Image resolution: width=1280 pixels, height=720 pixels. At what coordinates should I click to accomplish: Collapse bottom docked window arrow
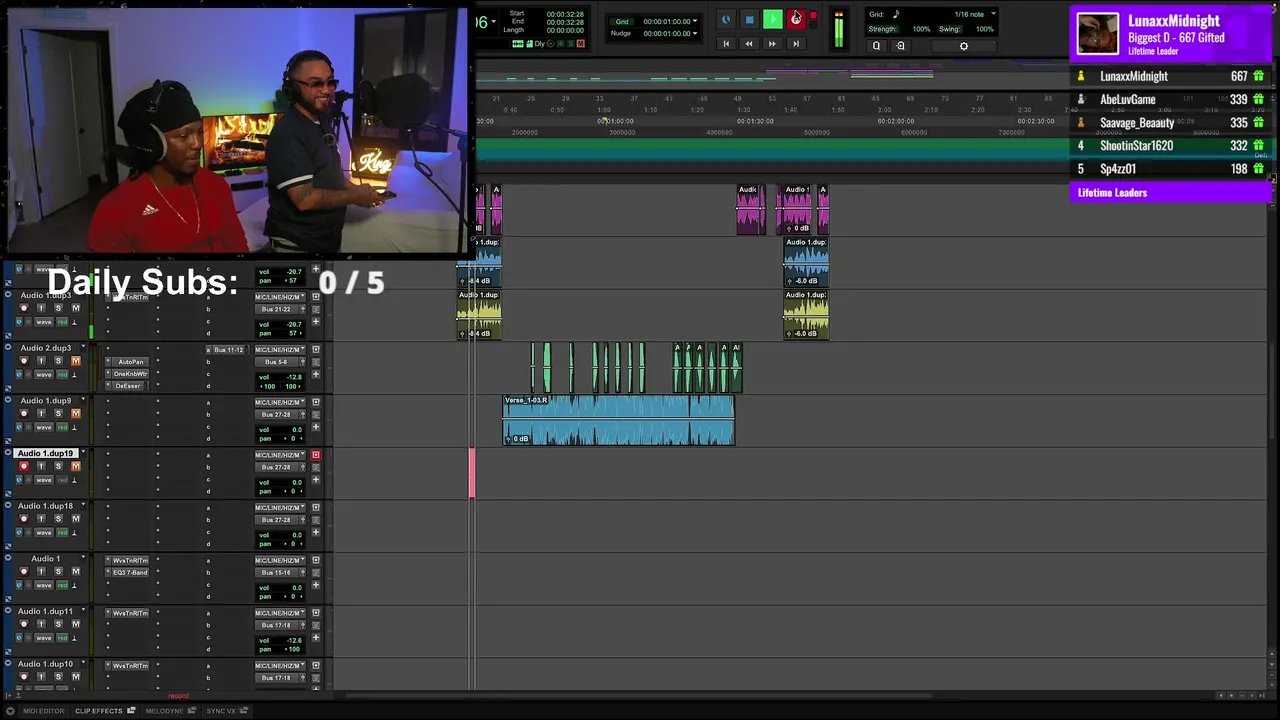coord(11,711)
